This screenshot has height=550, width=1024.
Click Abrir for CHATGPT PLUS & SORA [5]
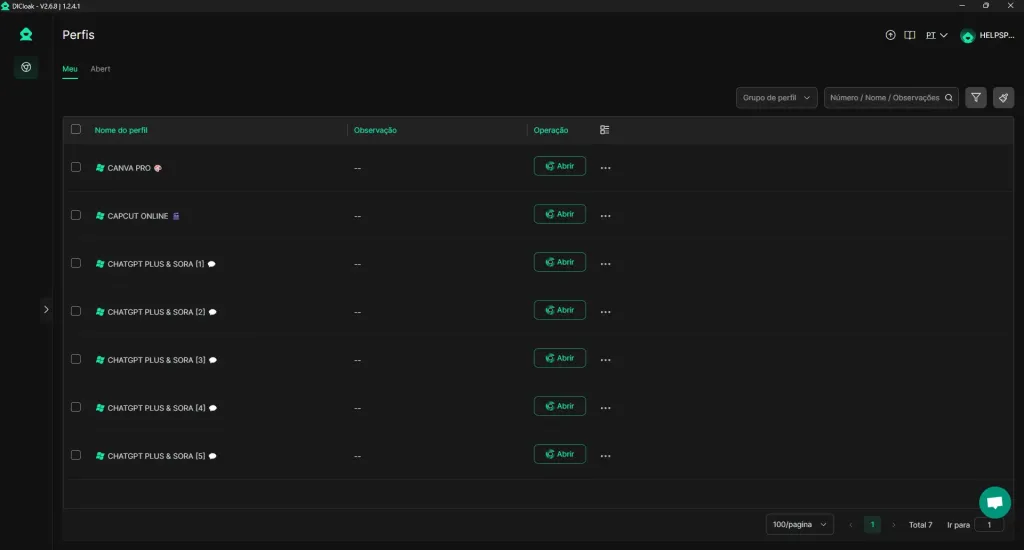pos(560,454)
